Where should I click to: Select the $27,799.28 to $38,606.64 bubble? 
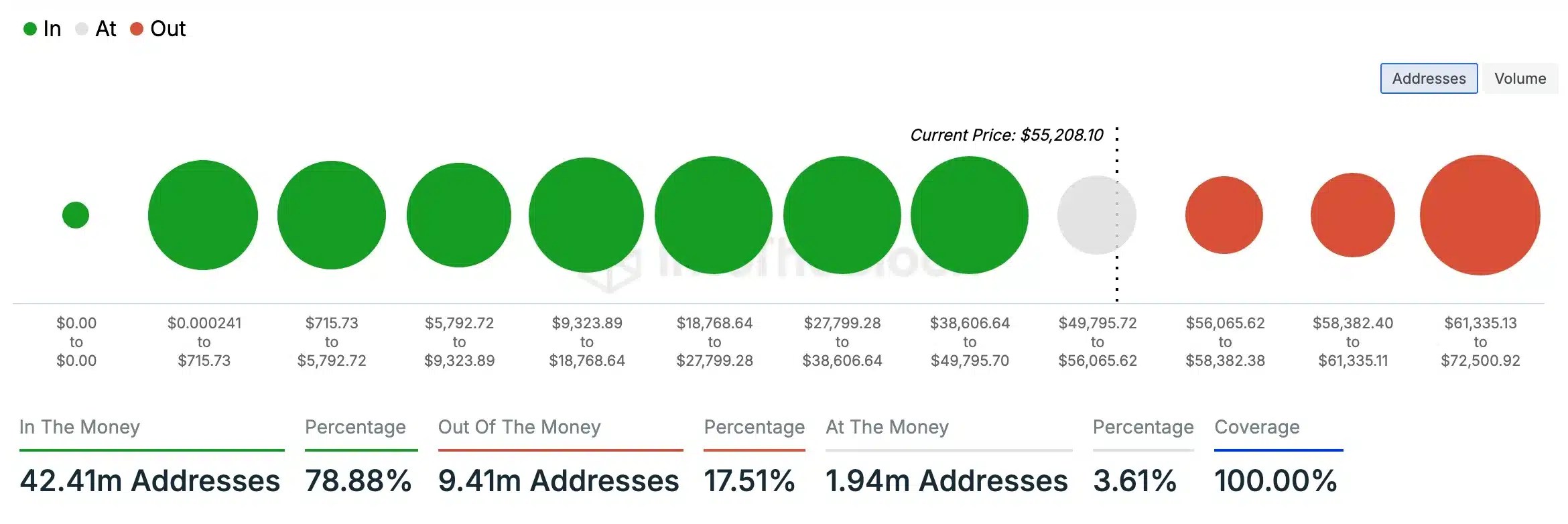pyautogui.click(x=842, y=215)
